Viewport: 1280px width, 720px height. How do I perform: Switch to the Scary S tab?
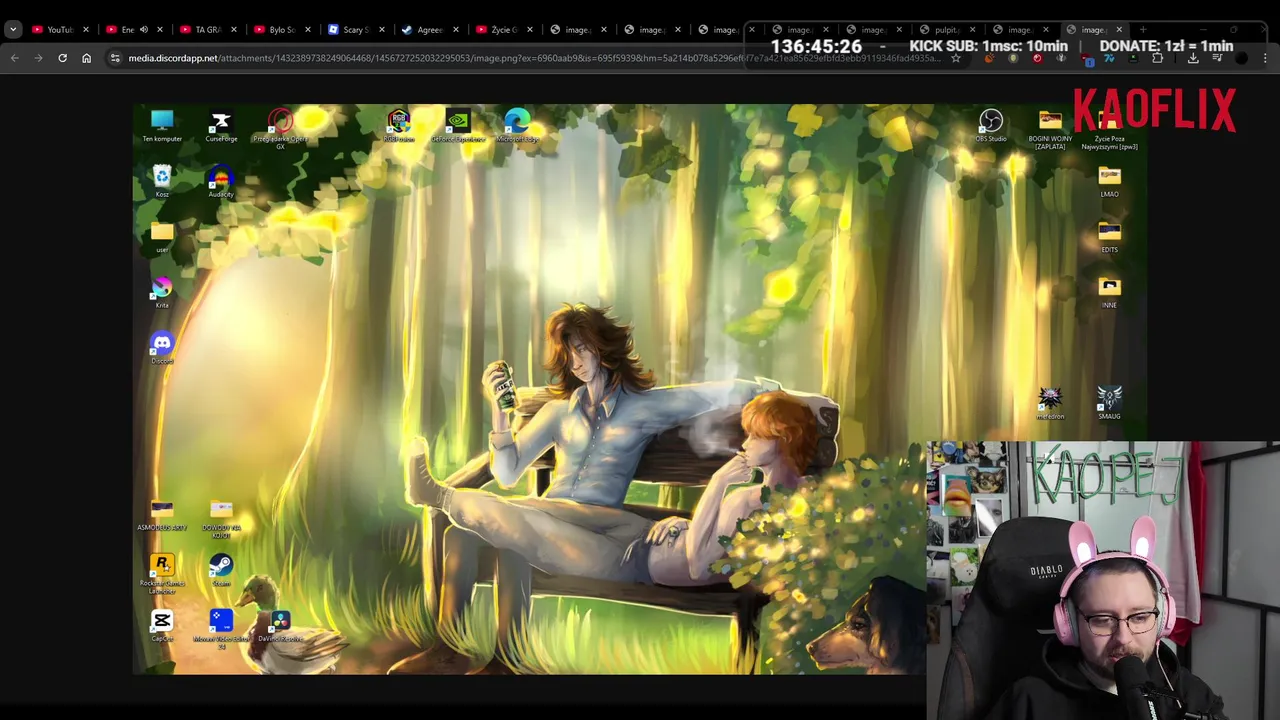coord(355,30)
